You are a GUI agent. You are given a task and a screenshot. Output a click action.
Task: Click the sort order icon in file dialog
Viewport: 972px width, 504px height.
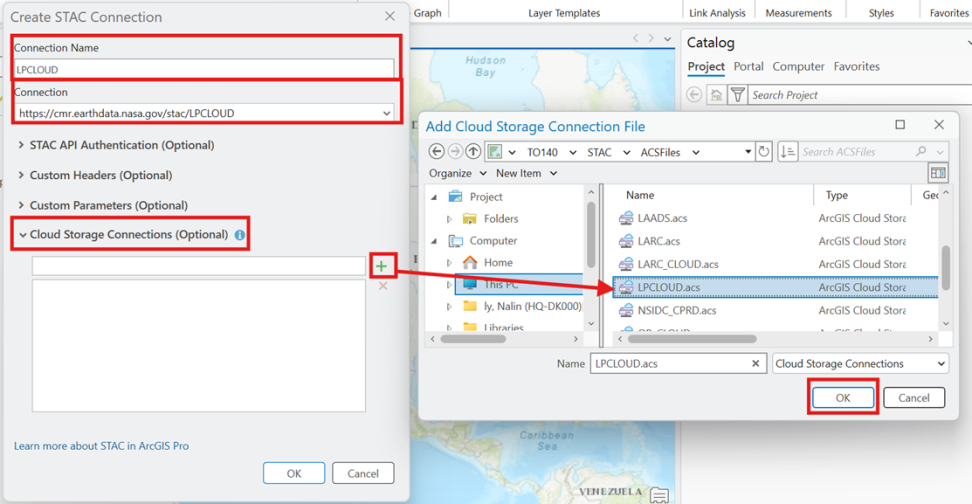click(787, 152)
